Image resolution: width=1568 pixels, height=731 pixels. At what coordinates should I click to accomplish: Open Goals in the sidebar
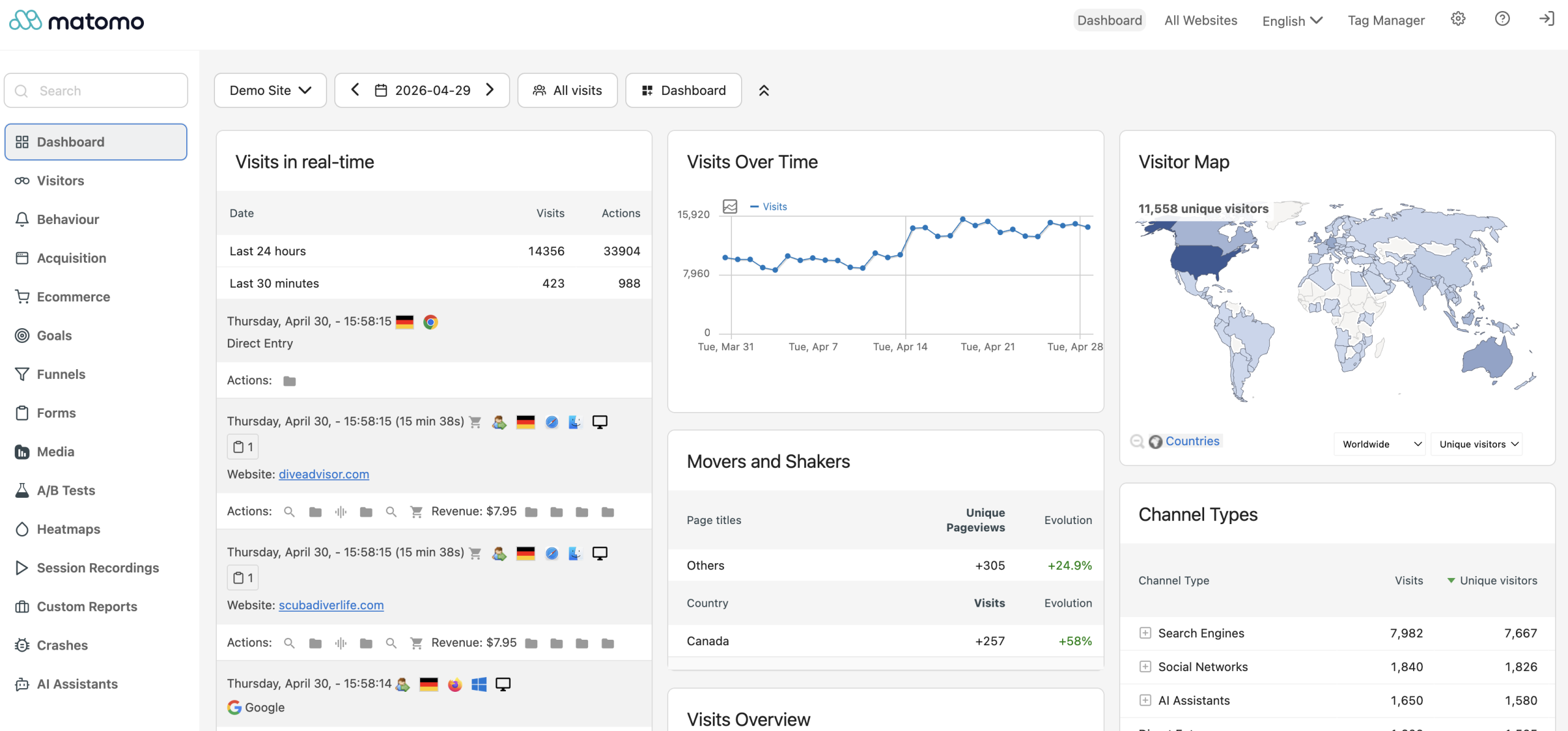96,336
